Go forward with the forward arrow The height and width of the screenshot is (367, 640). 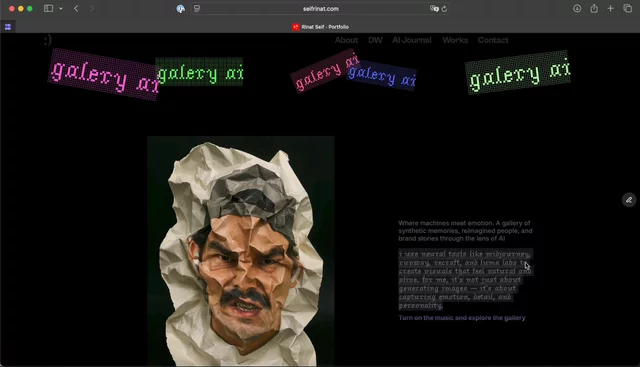91,9
